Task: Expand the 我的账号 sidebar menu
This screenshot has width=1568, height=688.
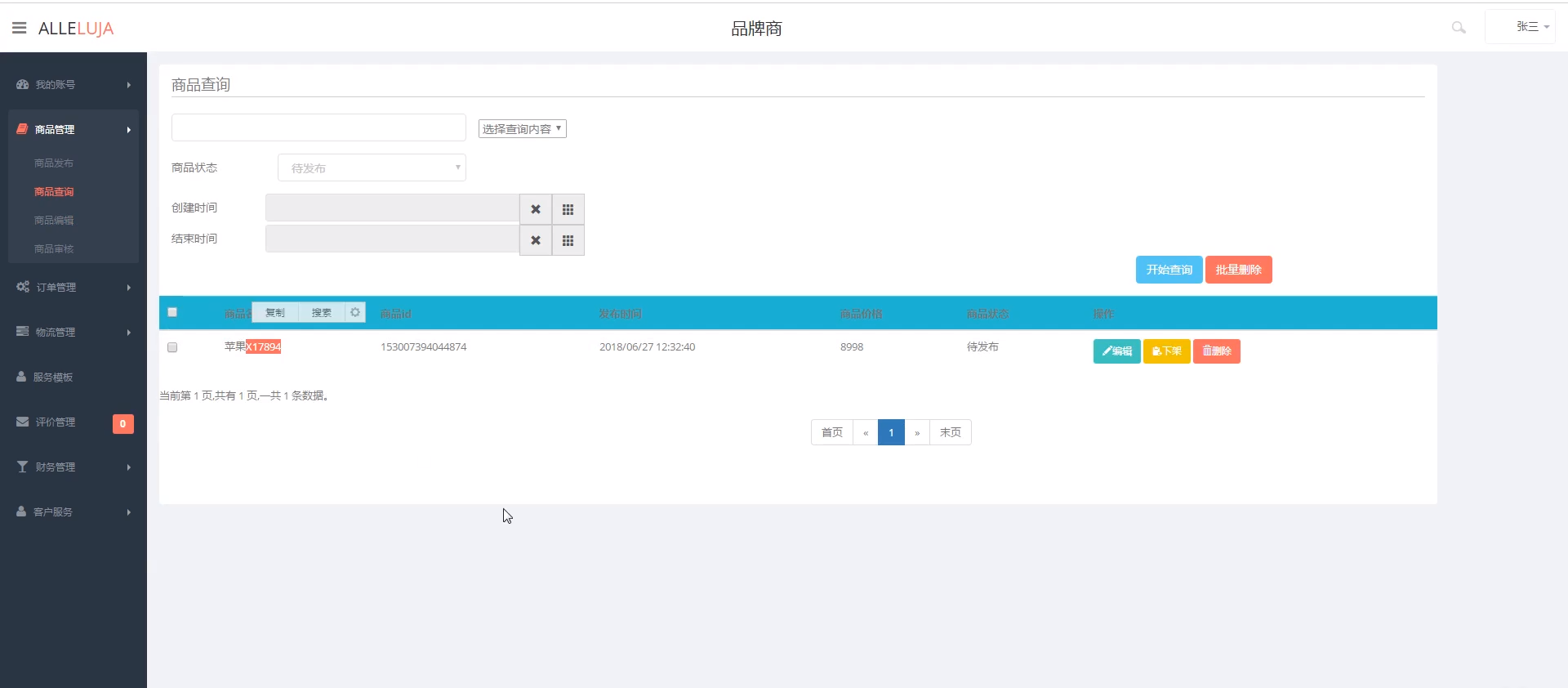Action: 73,84
